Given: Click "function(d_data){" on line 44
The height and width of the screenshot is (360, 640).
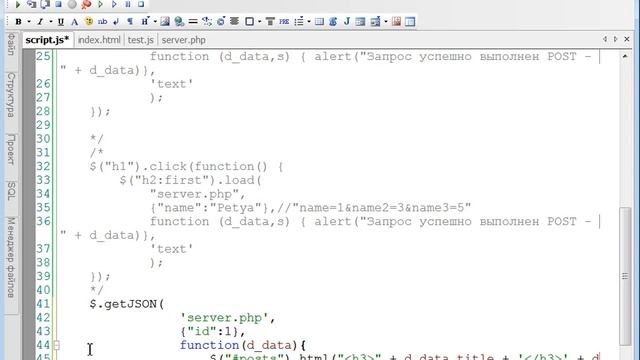Looking at the screenshot, I should [x=243, y=345].
